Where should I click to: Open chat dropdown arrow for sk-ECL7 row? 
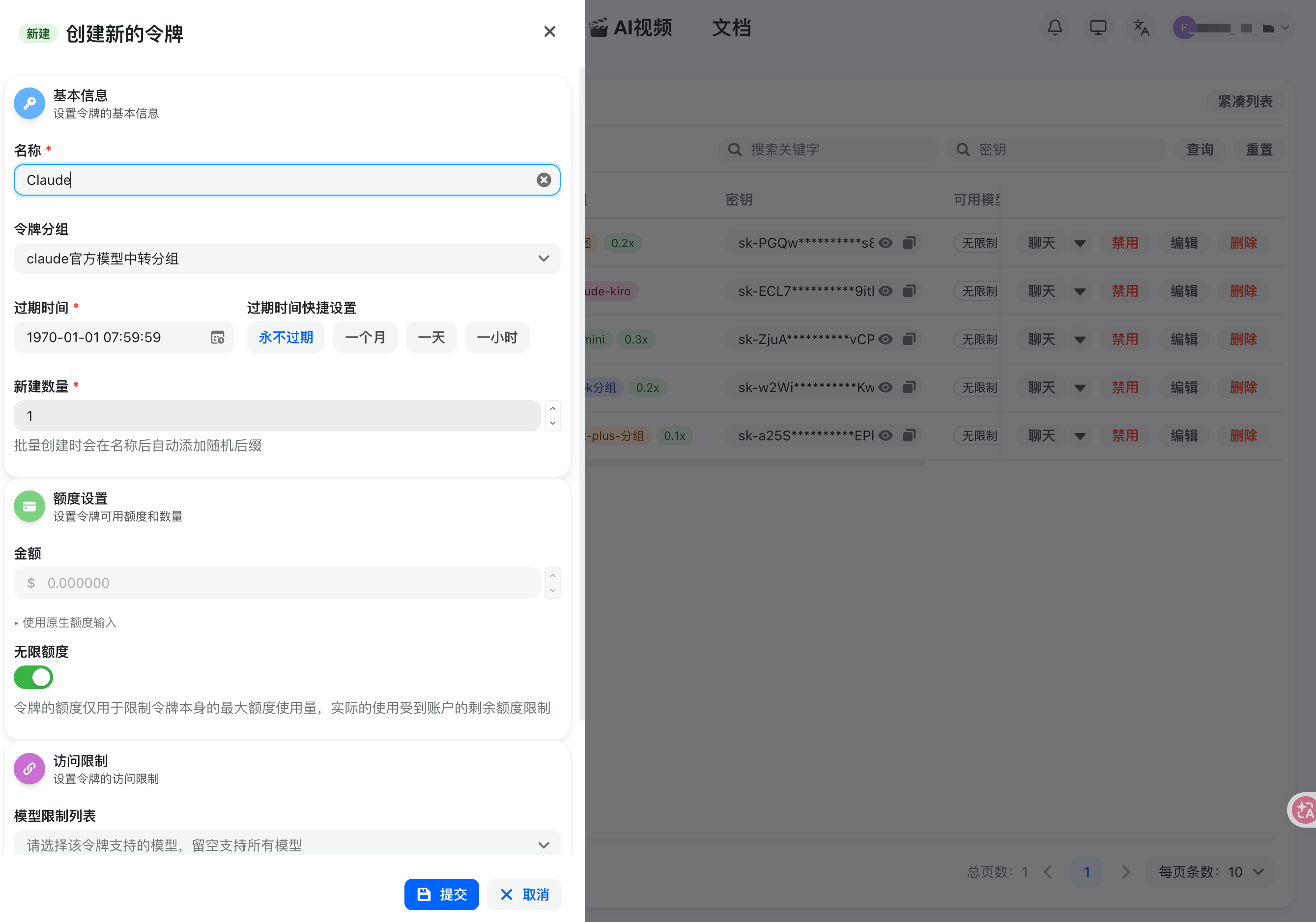(1080, 291)
